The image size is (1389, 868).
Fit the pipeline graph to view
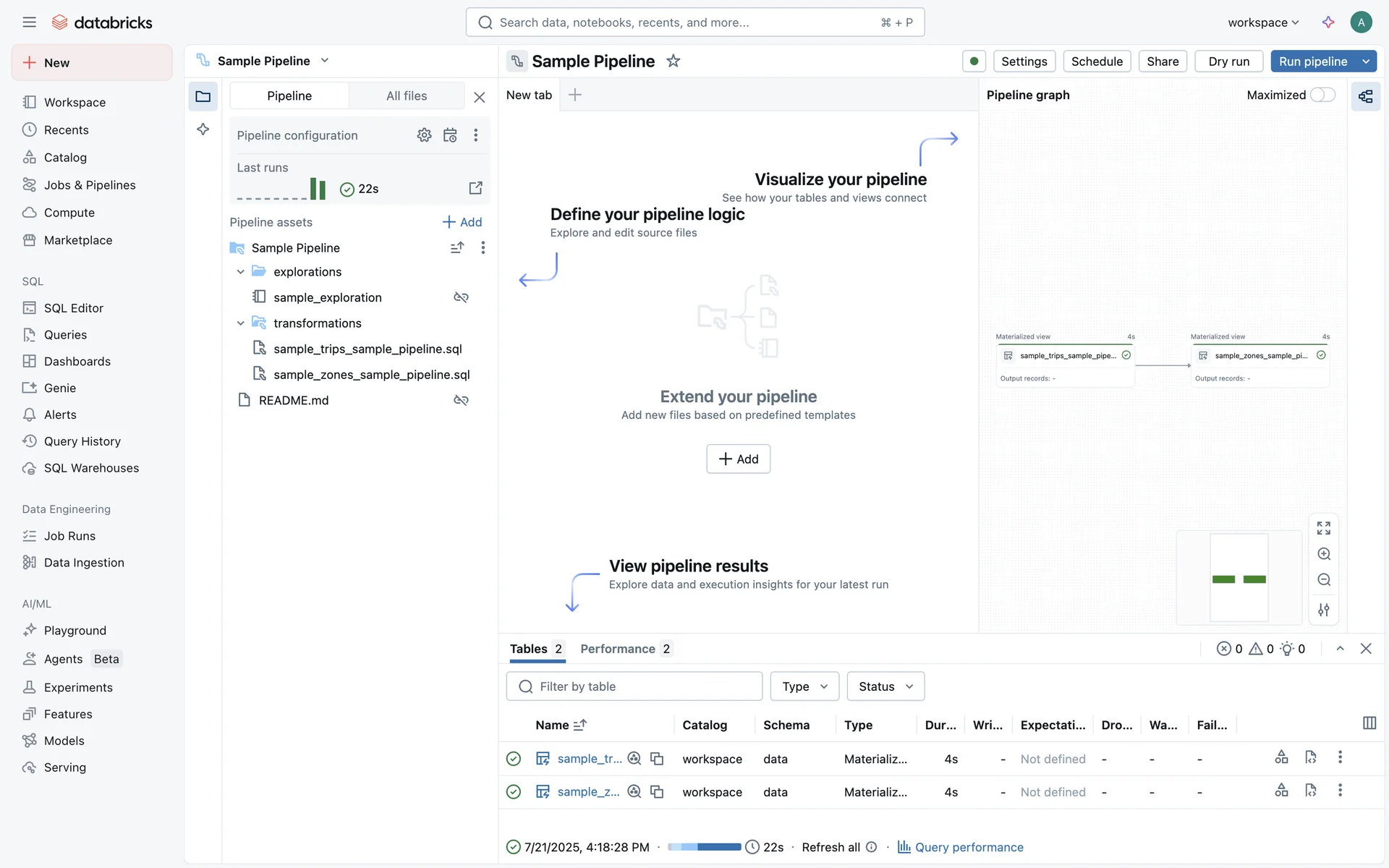[x=1324, y=528]
